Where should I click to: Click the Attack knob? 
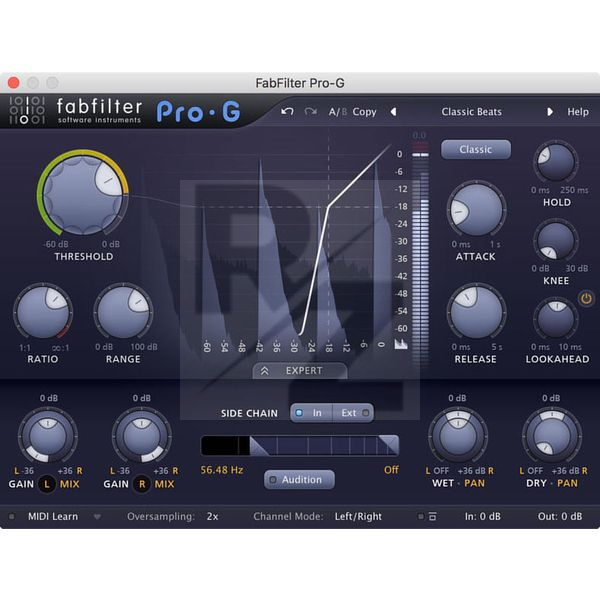click(x=476, y=210)
